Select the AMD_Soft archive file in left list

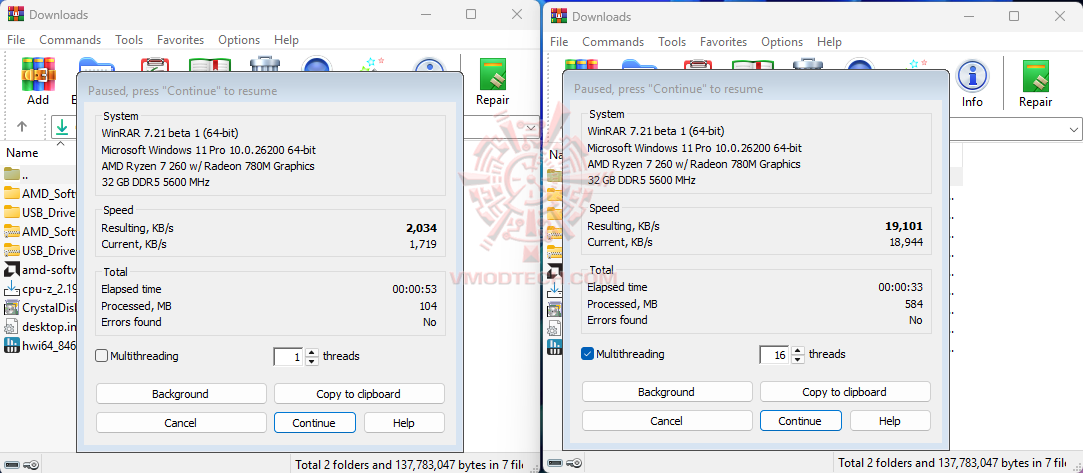pyautogui.click(x=39, y=231)
